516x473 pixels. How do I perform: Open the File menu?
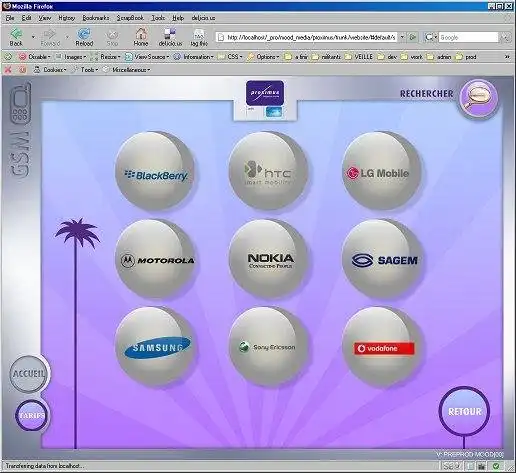[x=10, y=18]
